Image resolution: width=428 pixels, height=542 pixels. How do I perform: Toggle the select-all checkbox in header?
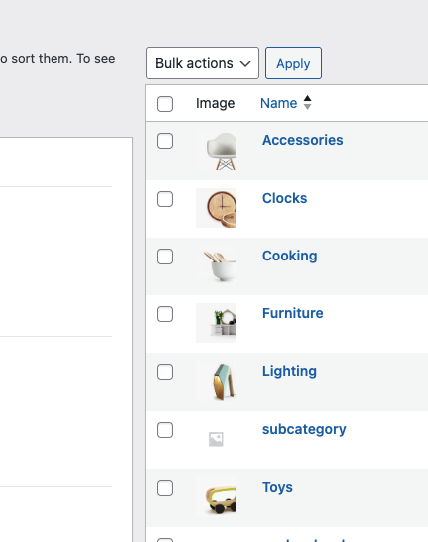click(x=165, y=104)
